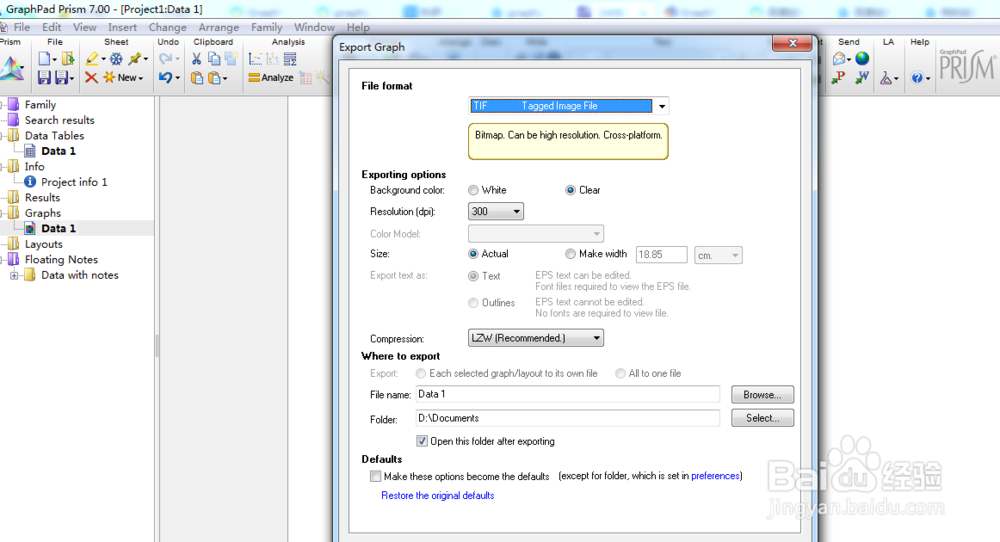1000x542 pixels.
Task: Click the blue question mark Help icon
Action: pos(917,78)
